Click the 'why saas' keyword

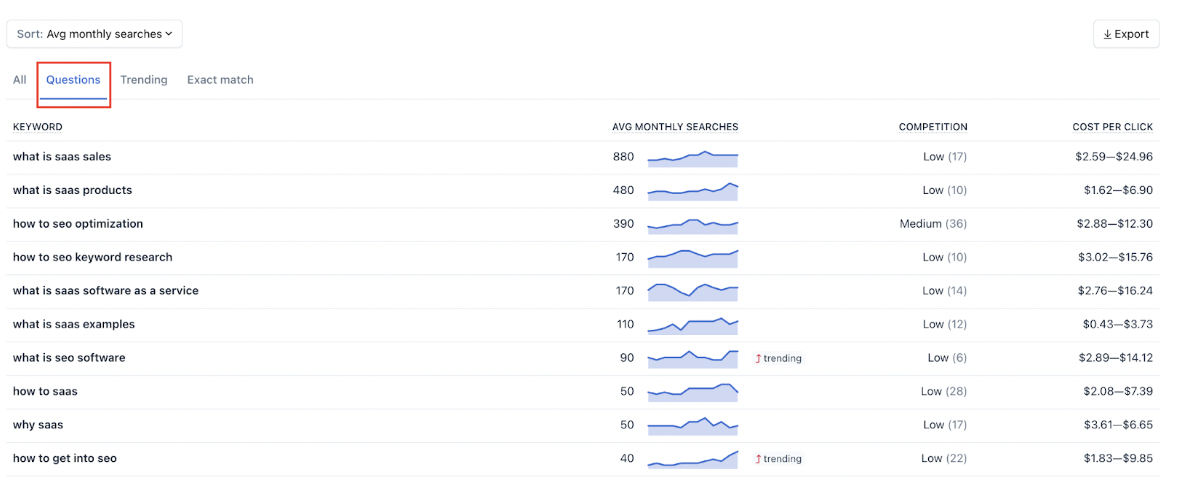pyautogui.click(x=38, y=425)
